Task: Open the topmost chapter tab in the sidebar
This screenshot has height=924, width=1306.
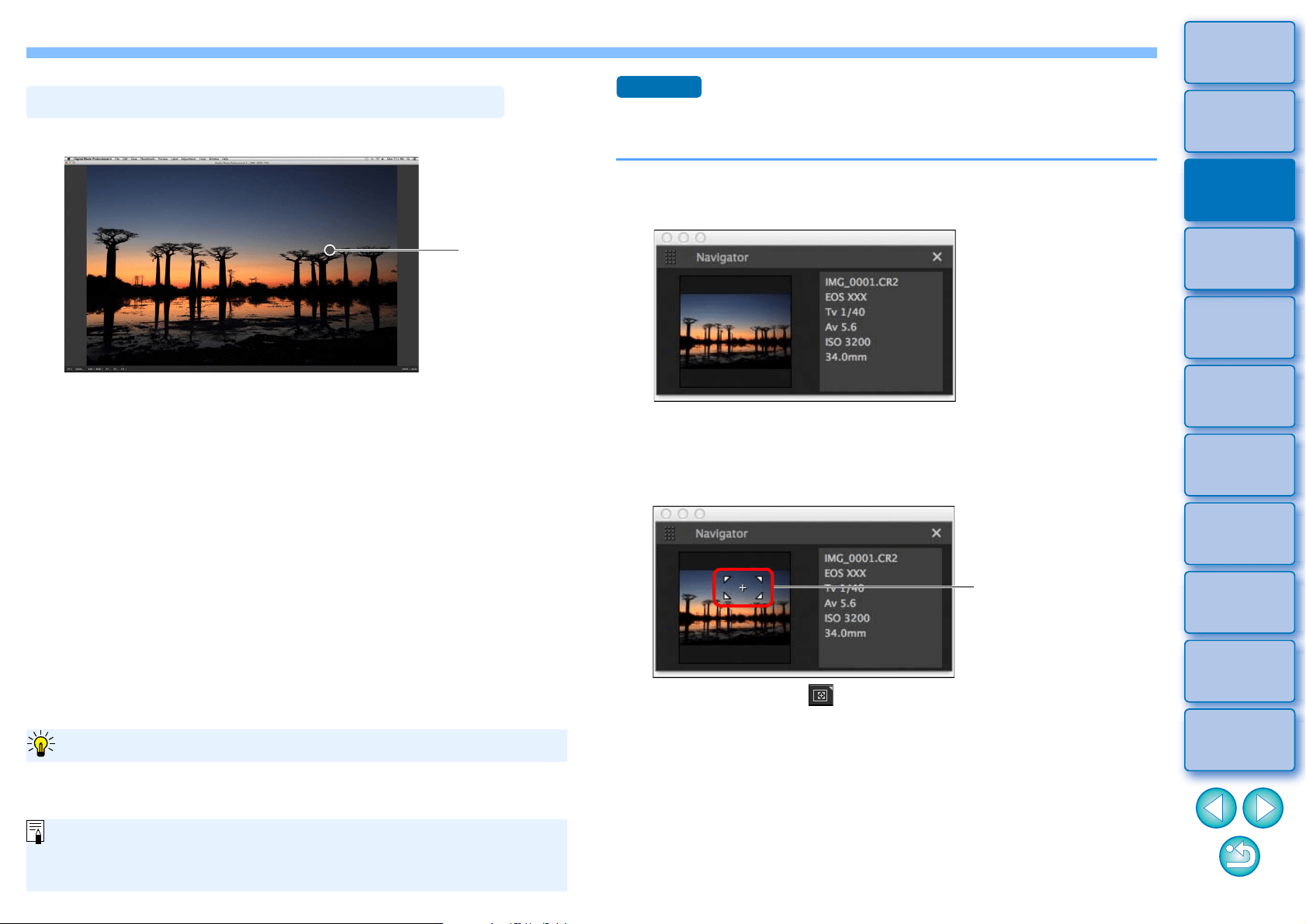Action: 1239,52
